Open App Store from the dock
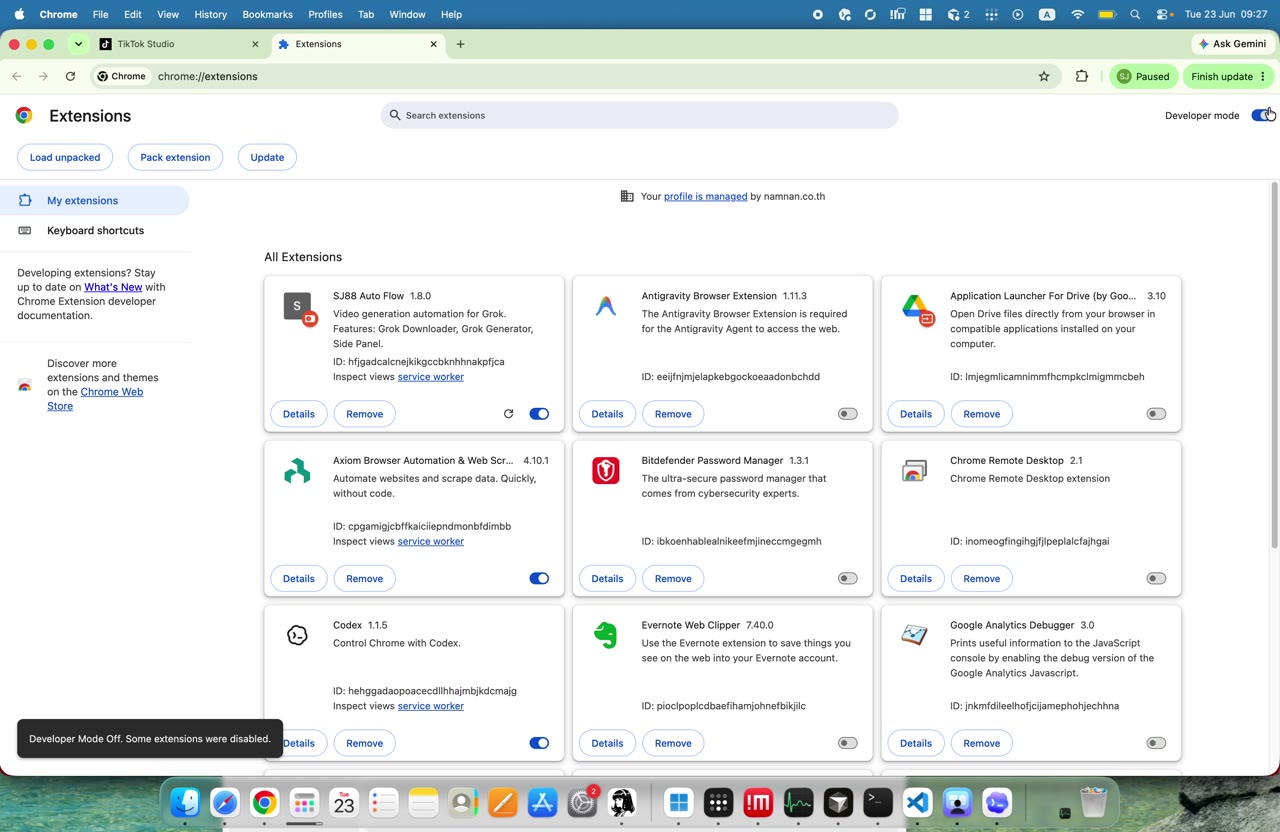 pos(542,802)
